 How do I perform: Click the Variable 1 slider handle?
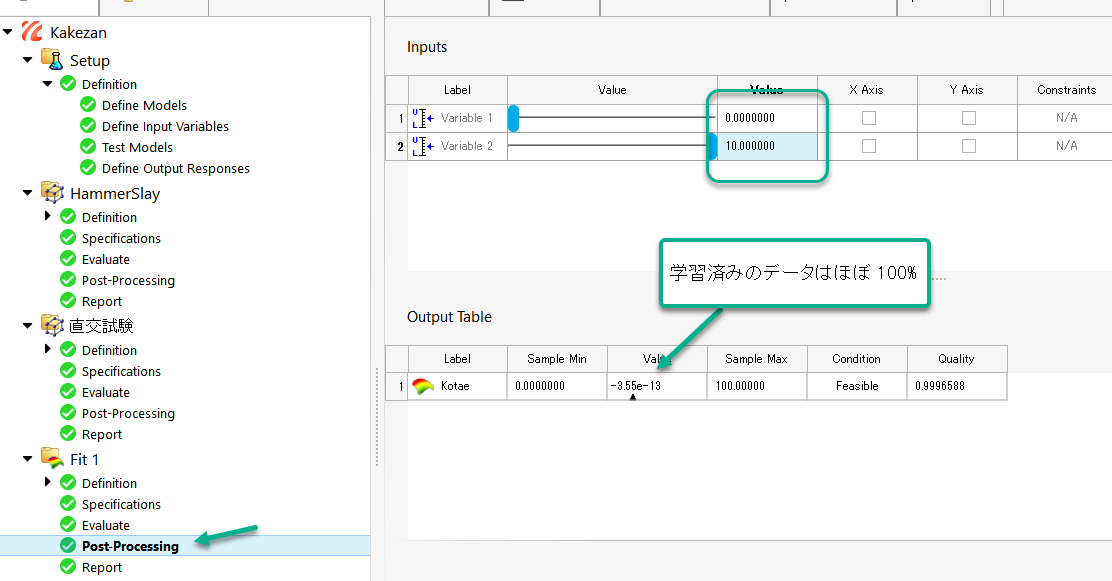point(514,118)
